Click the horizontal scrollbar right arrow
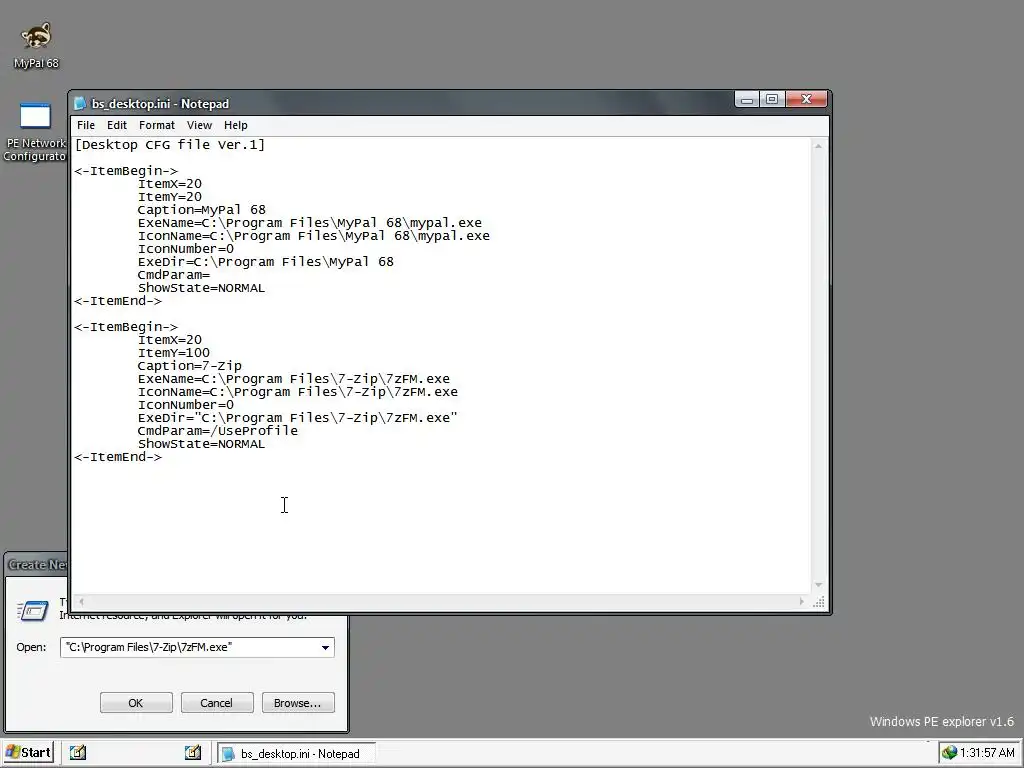 [x=802, y=601]
